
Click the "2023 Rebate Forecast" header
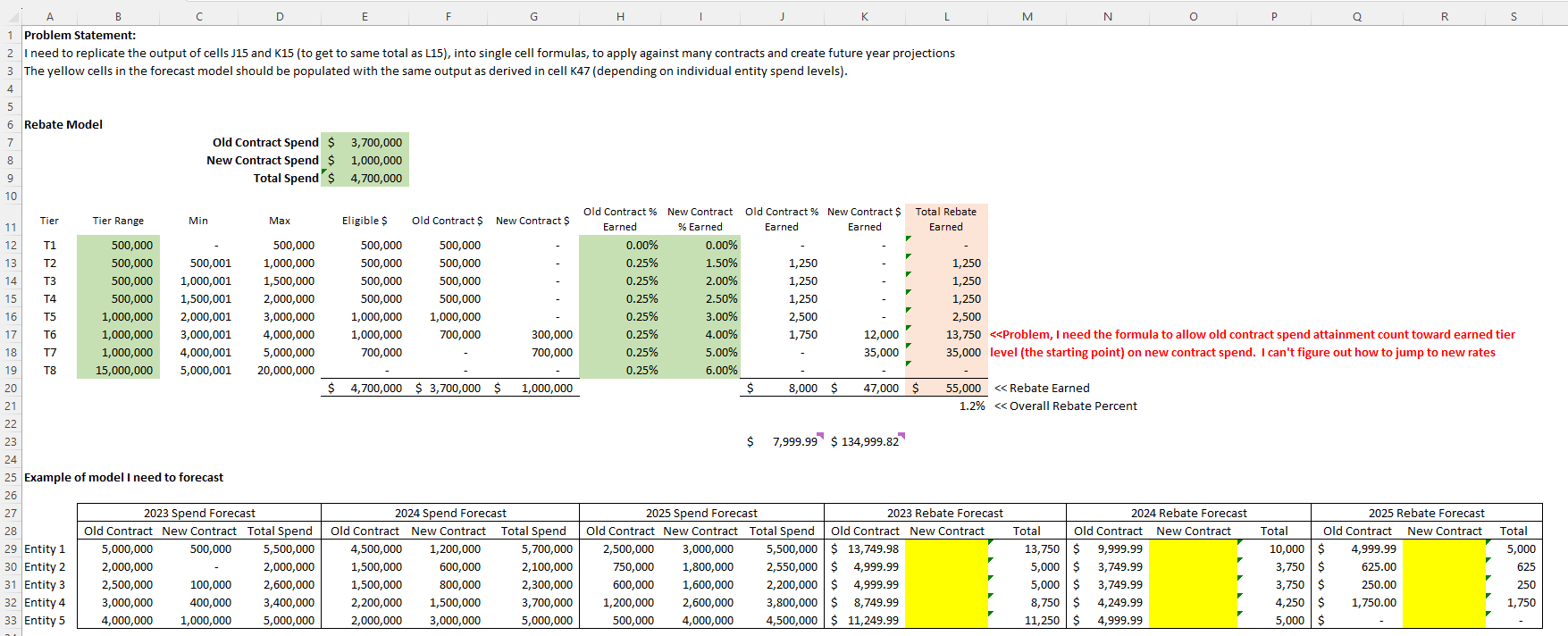click(x=945, y=513)
